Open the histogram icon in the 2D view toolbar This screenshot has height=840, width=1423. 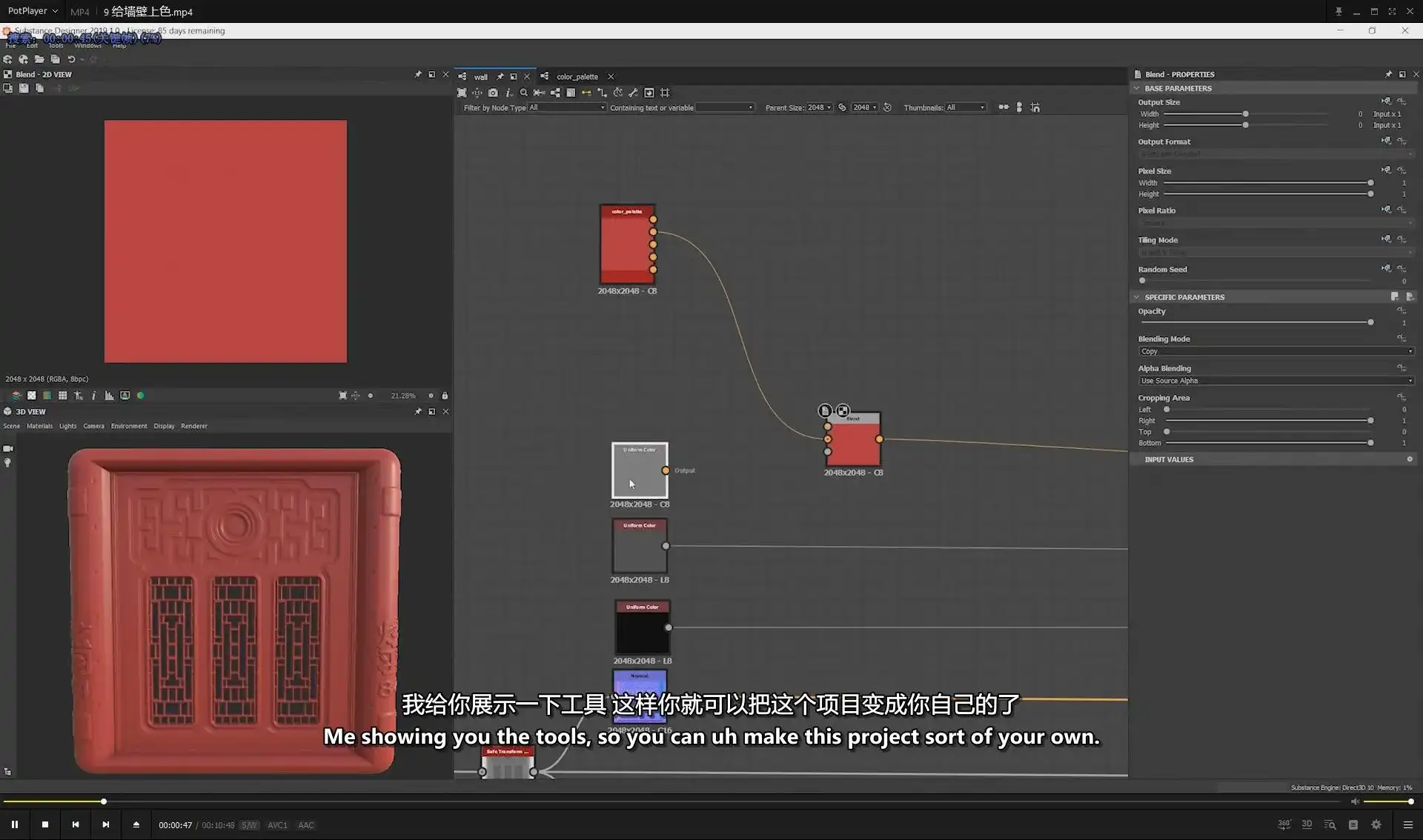109,395
